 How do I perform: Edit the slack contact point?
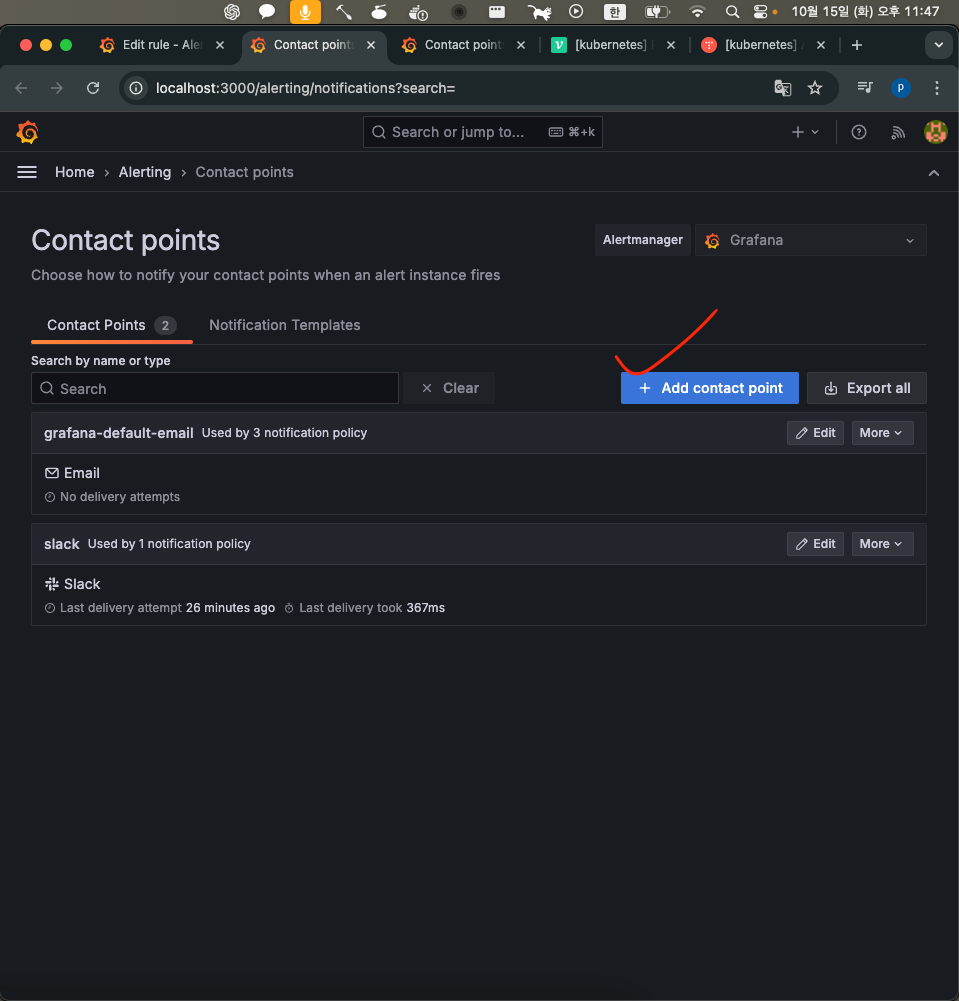click(x=815, y=544)
